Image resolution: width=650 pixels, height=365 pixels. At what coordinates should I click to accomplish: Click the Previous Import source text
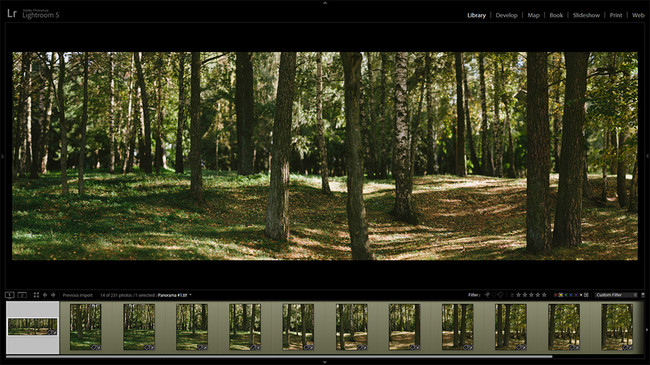(78, 295)
